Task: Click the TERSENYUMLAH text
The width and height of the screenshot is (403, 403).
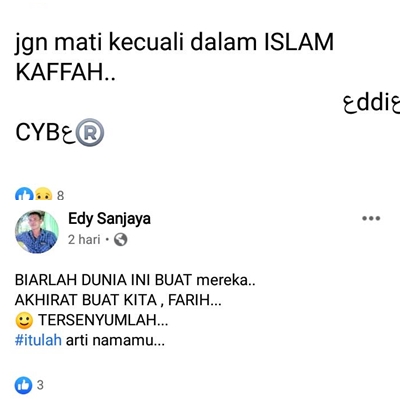Action: point(103,320)
